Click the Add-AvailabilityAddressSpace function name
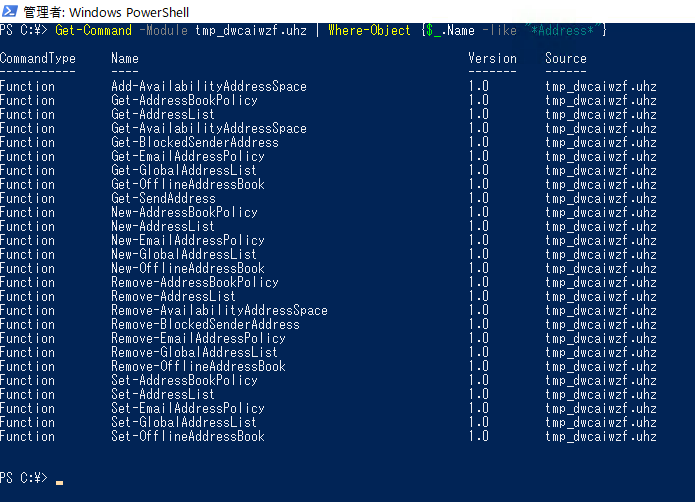Viewport: 695px width, 502px height. pos(209,86)
